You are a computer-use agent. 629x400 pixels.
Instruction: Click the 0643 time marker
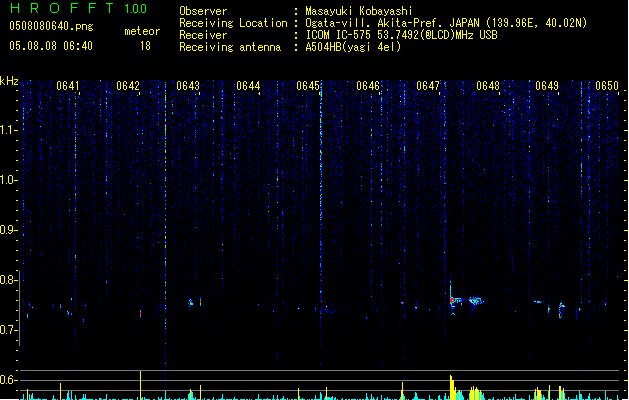tap(188, 86)
